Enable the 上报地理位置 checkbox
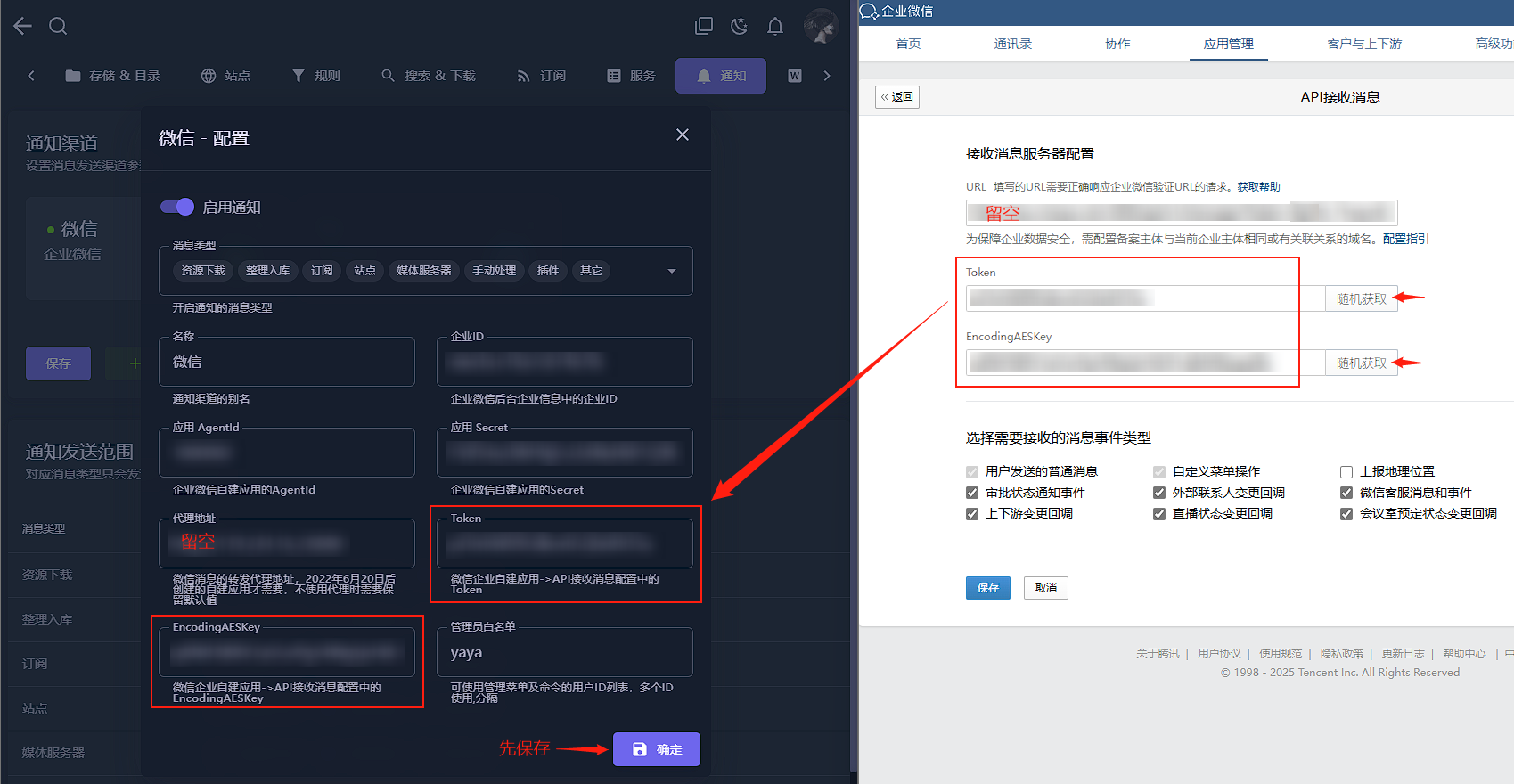 [1346, 472]
